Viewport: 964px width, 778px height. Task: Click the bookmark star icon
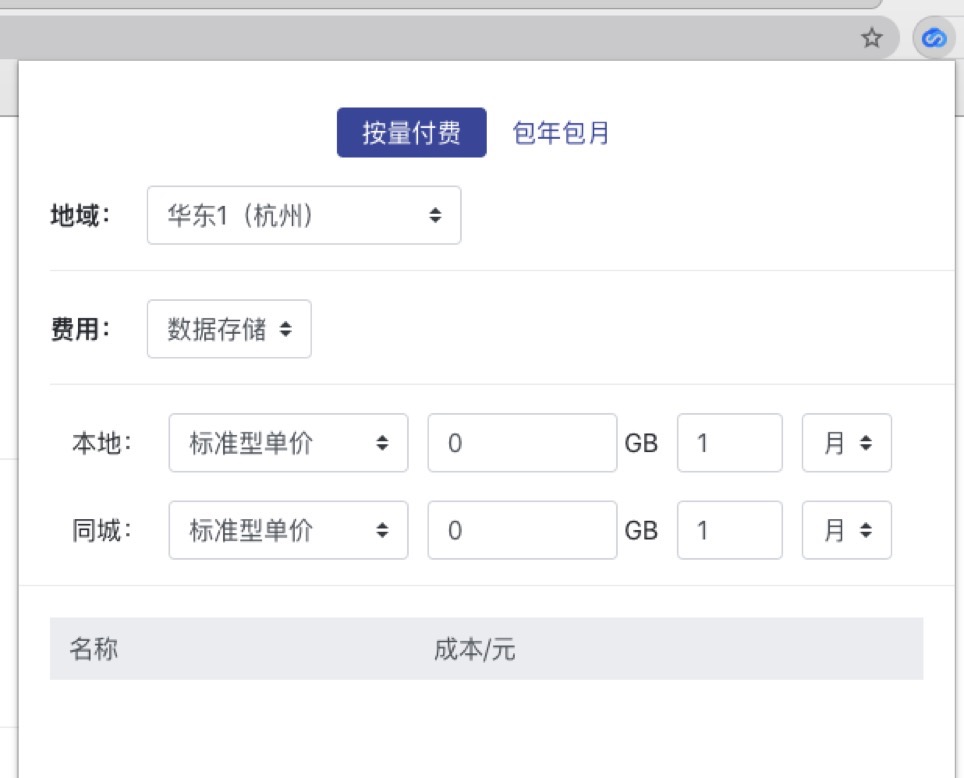point(871,38)
